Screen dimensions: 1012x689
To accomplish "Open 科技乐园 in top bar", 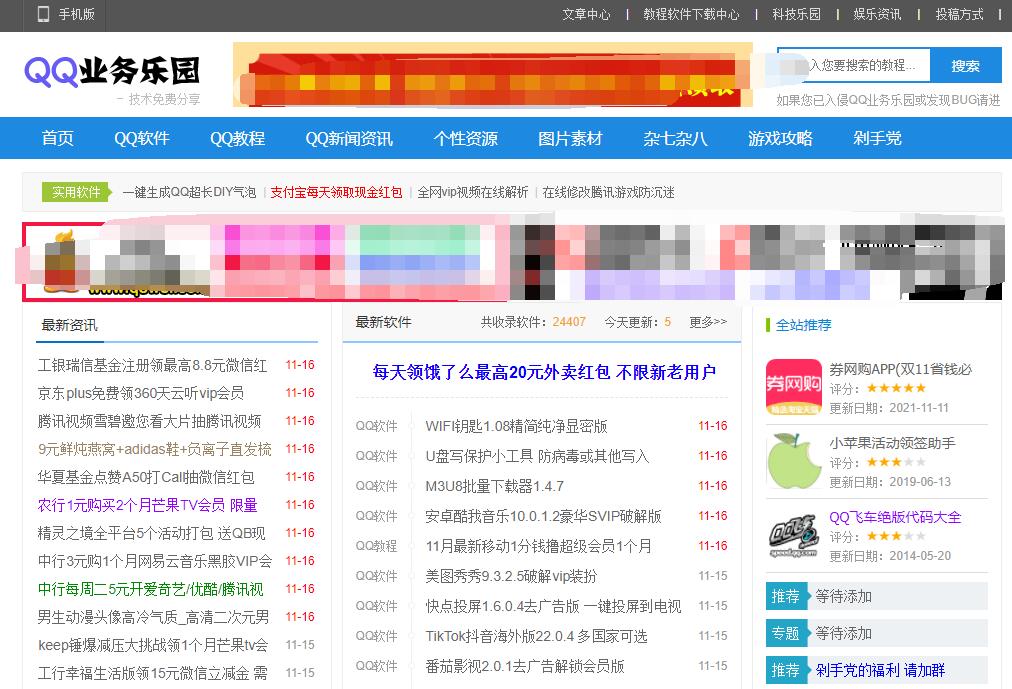I will click(796, 14).
